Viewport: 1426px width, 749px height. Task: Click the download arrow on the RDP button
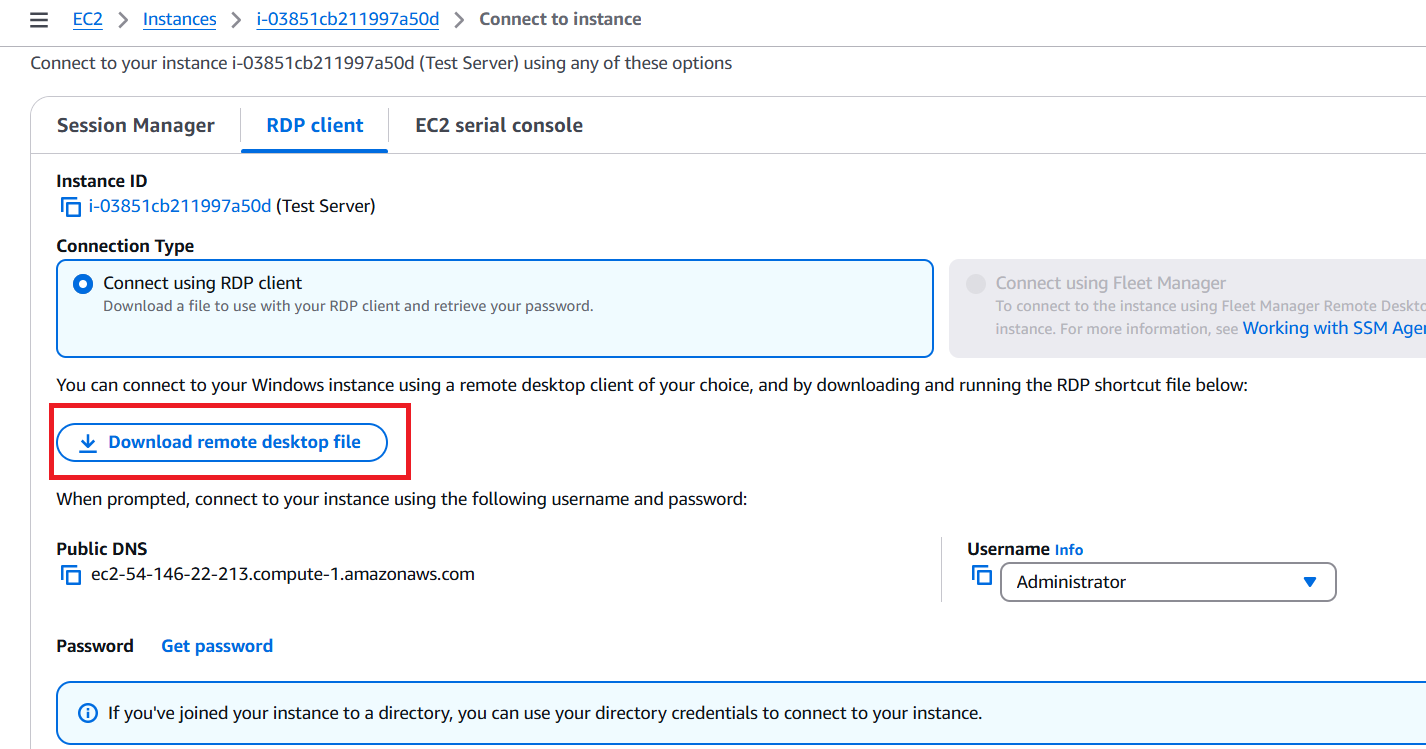coord(89,441)
